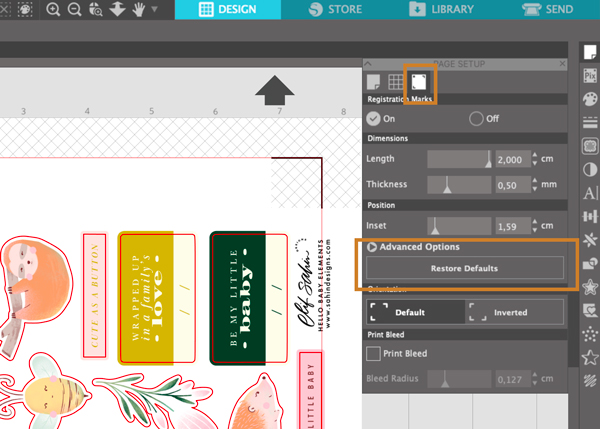The height and width of the screenshot is (429, 600).
Task: Click the upward media feed arrow on mat
Action: [274, 90]
